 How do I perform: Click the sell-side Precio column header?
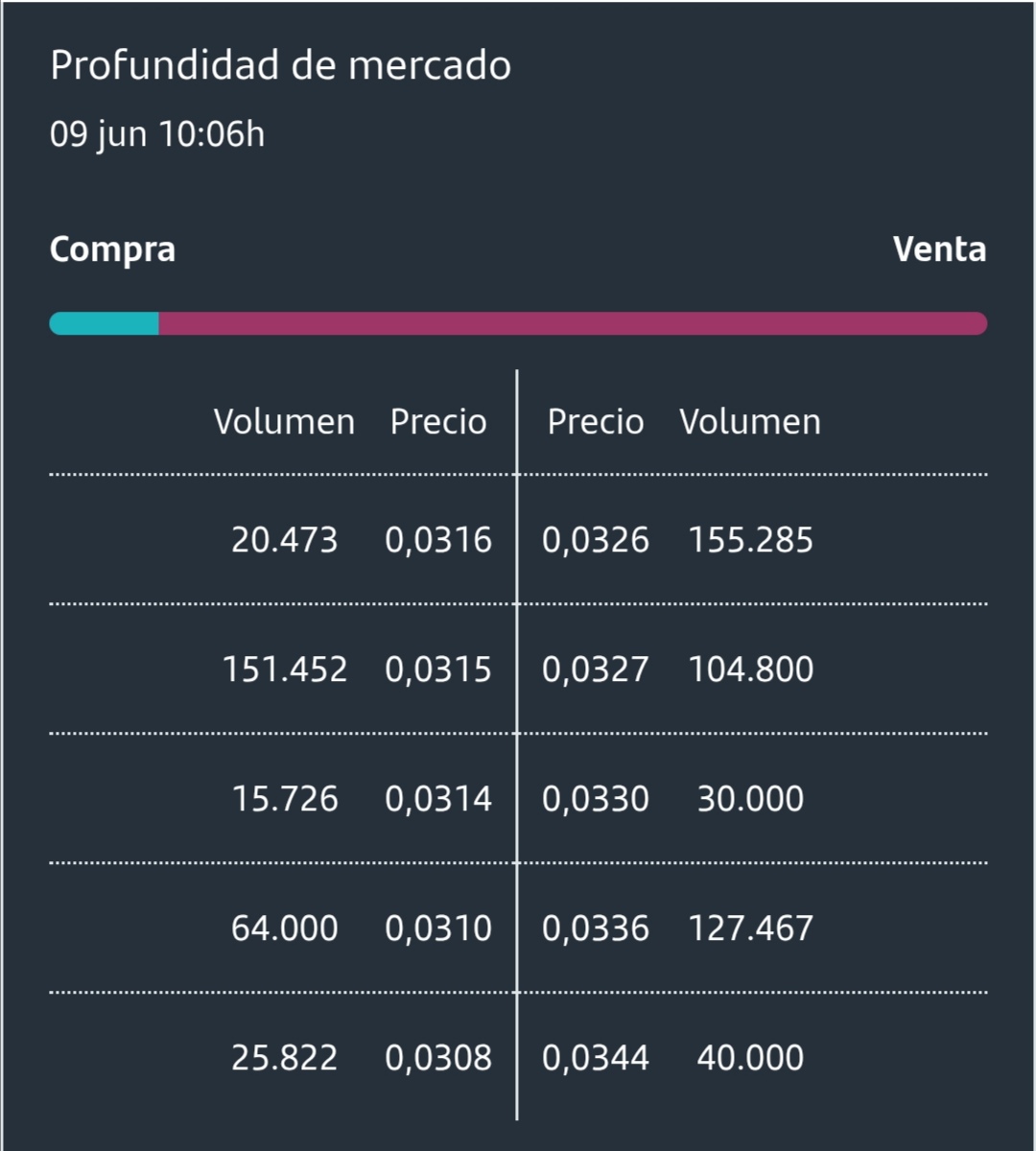click(x=596, y=422)
